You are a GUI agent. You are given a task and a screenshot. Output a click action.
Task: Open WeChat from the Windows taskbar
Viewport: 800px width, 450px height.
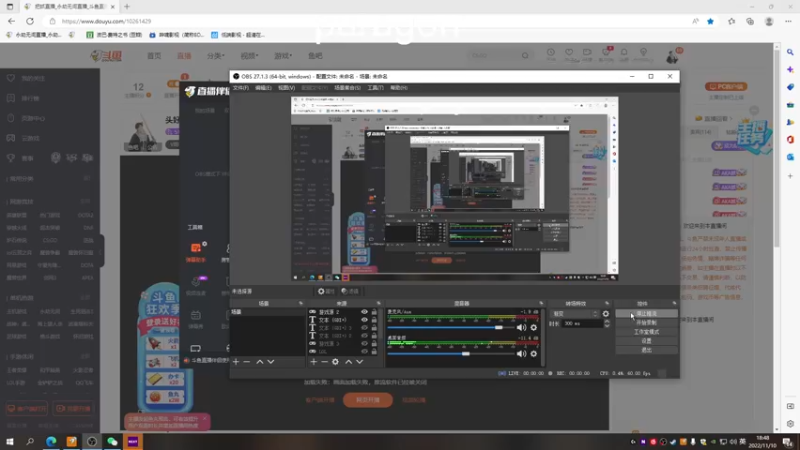112,441
